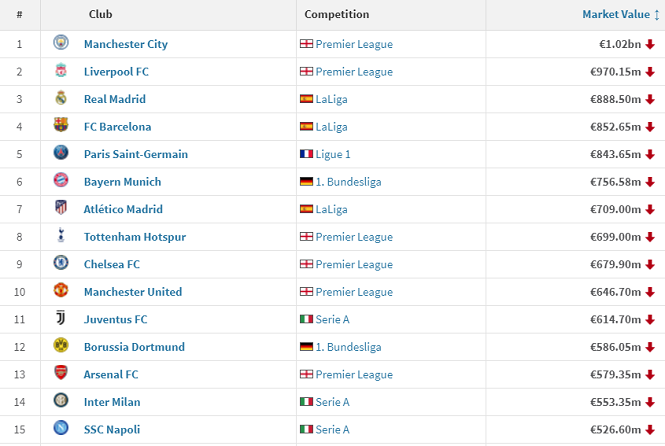This screenshot has height=446, width=665.
Task: Open Manchester United club page
Action: point(133,292)
